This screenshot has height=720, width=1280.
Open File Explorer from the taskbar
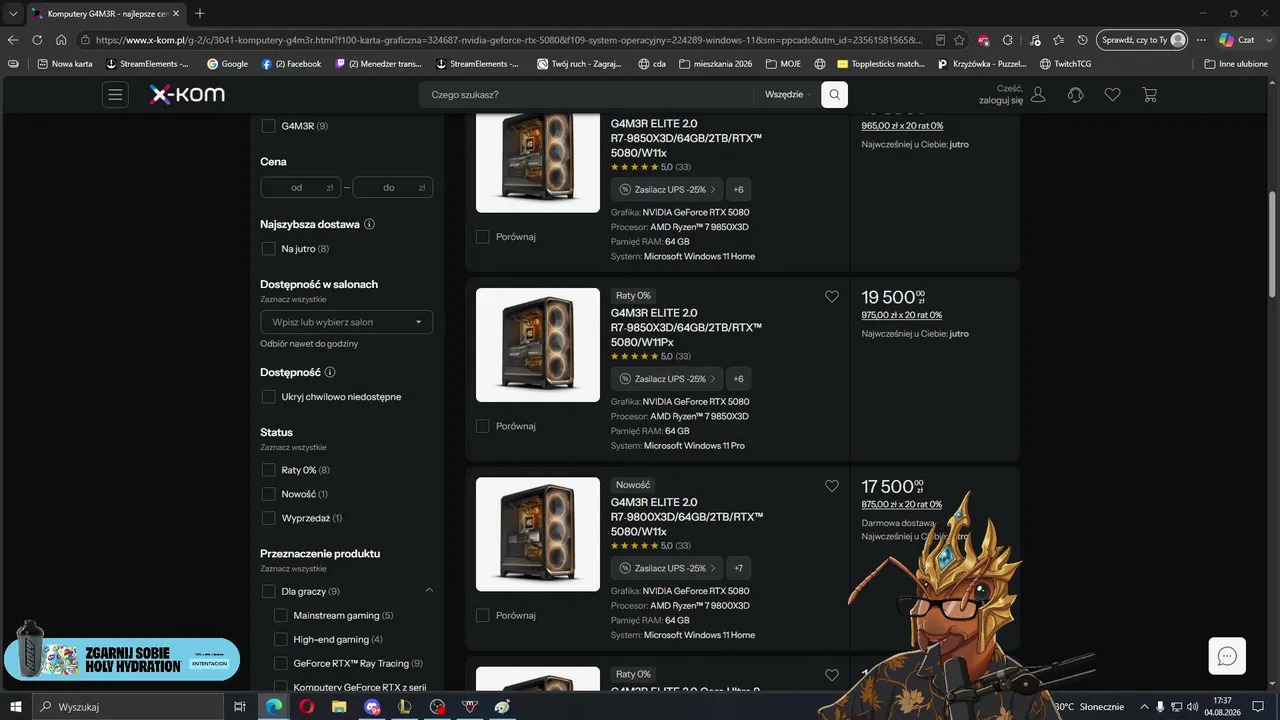[x=339, y=707]
